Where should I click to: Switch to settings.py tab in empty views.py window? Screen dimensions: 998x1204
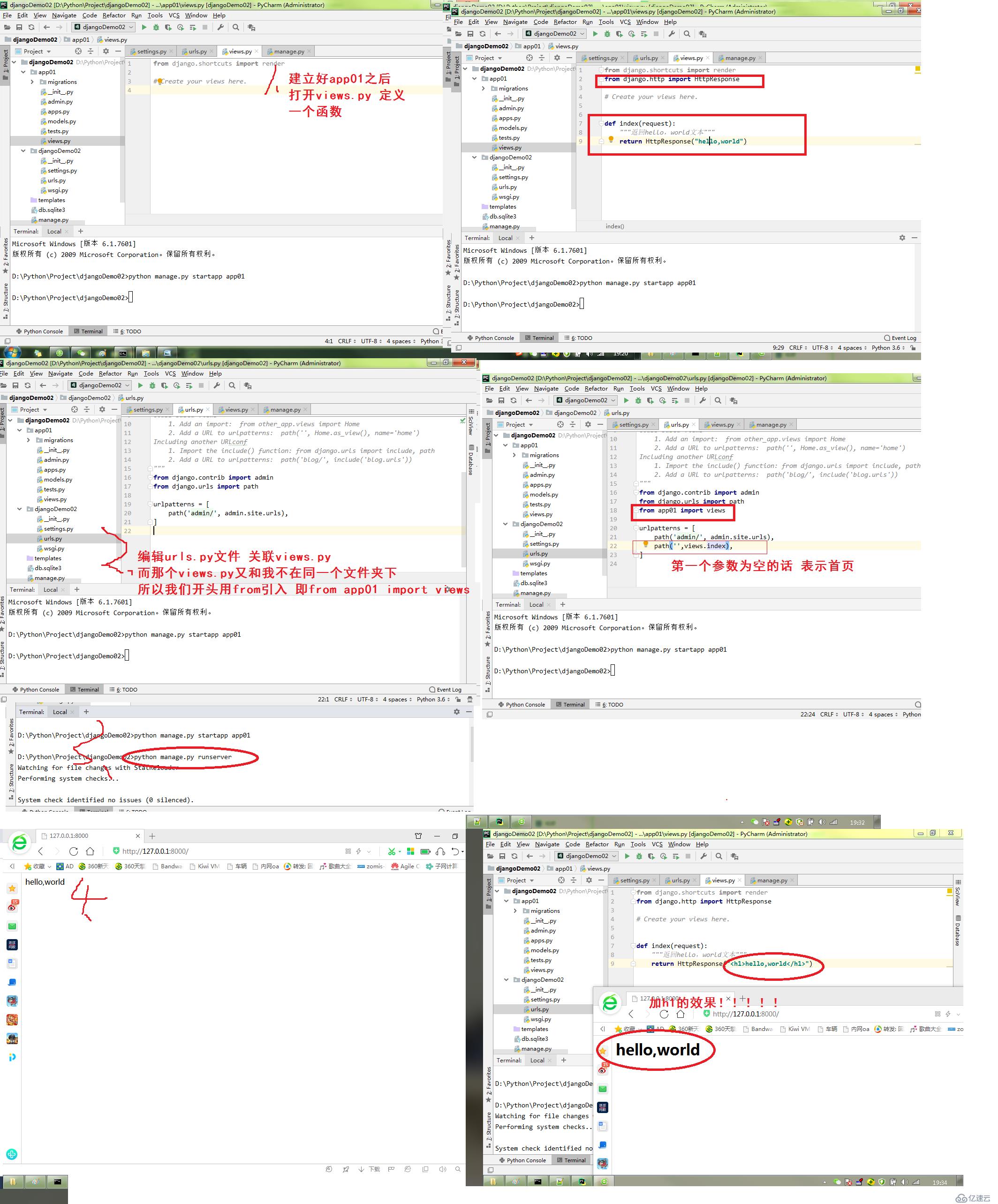(x=151, y=51)
